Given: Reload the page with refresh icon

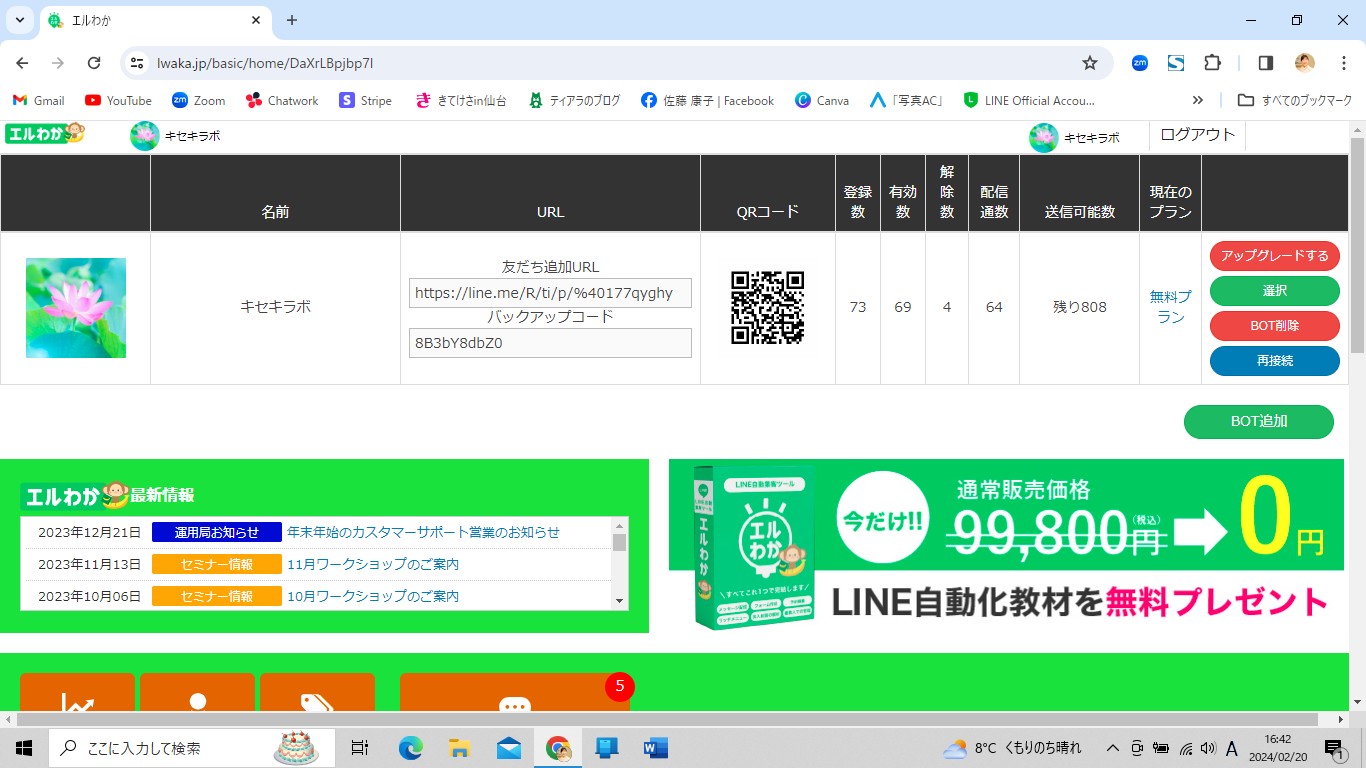Looking at the screenshot, I should click(94, 63).
